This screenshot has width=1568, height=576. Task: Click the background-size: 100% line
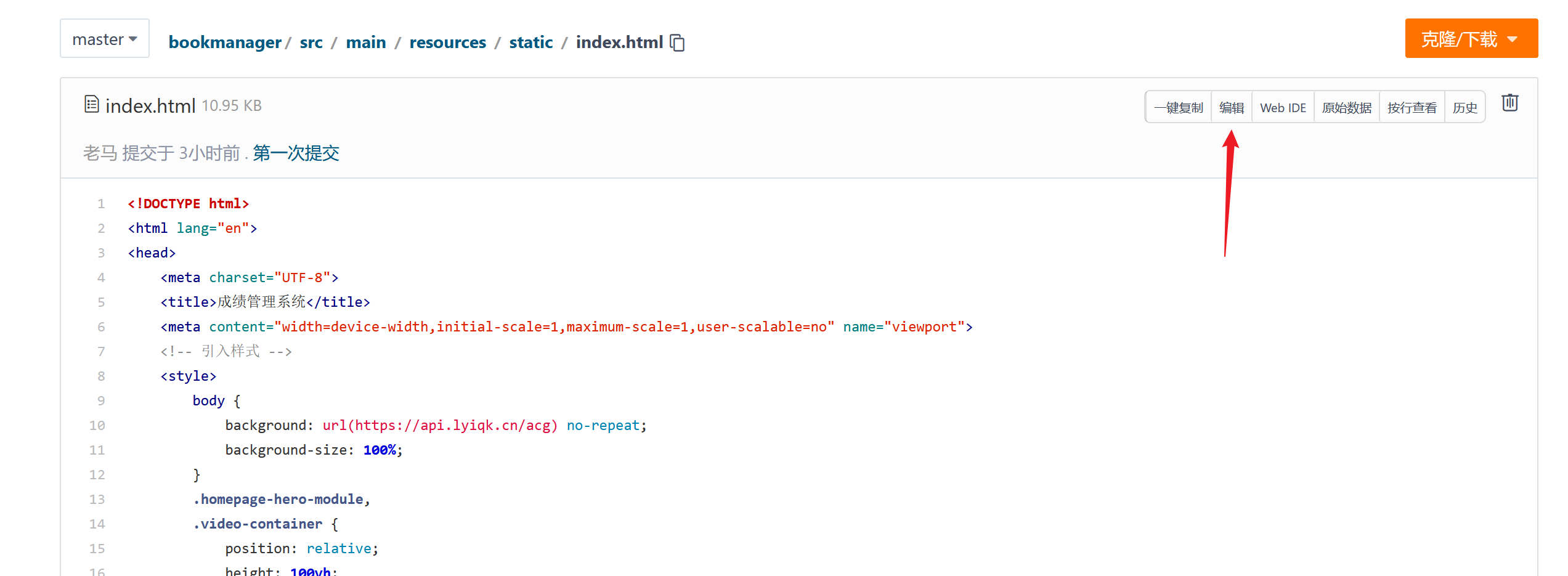[314, 450]
